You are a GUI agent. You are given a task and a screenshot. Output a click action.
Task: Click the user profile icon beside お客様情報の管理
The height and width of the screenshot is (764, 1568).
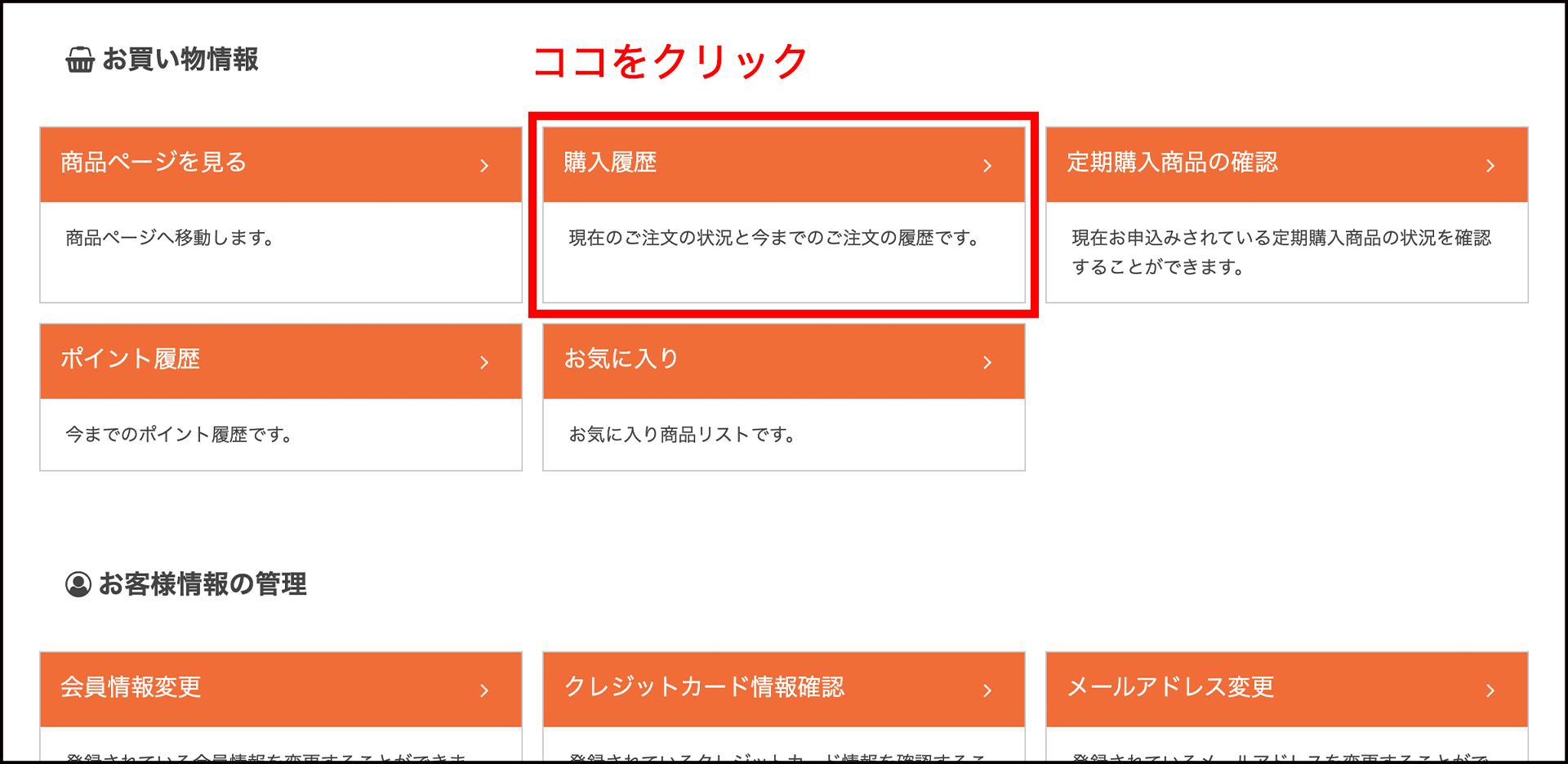(x=78, y=584)
